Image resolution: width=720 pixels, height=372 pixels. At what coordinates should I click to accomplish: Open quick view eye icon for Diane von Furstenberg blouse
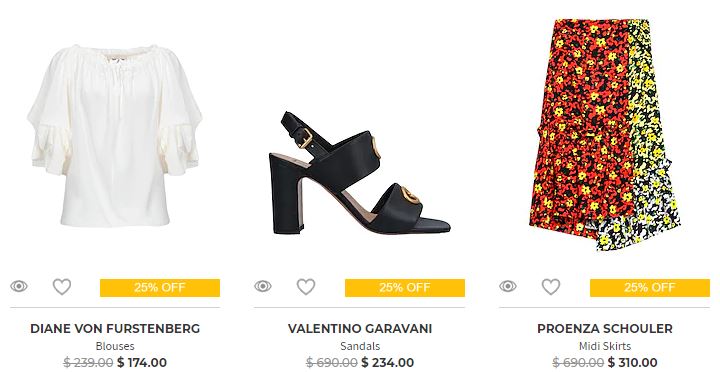point(19,287)
